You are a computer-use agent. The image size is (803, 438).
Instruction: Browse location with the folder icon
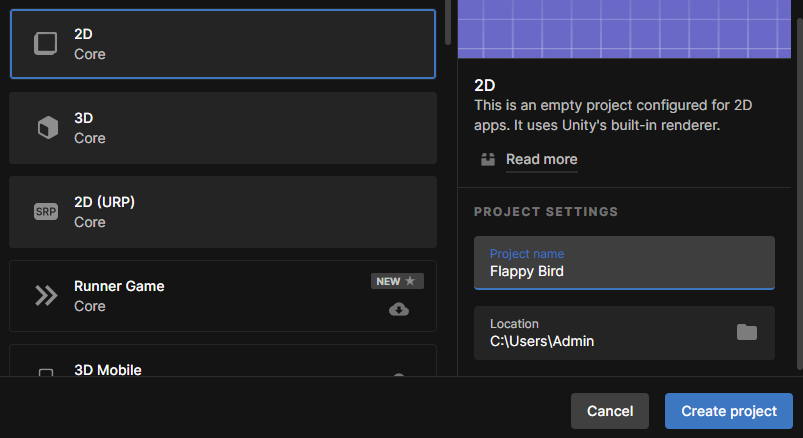pos(747,332)
